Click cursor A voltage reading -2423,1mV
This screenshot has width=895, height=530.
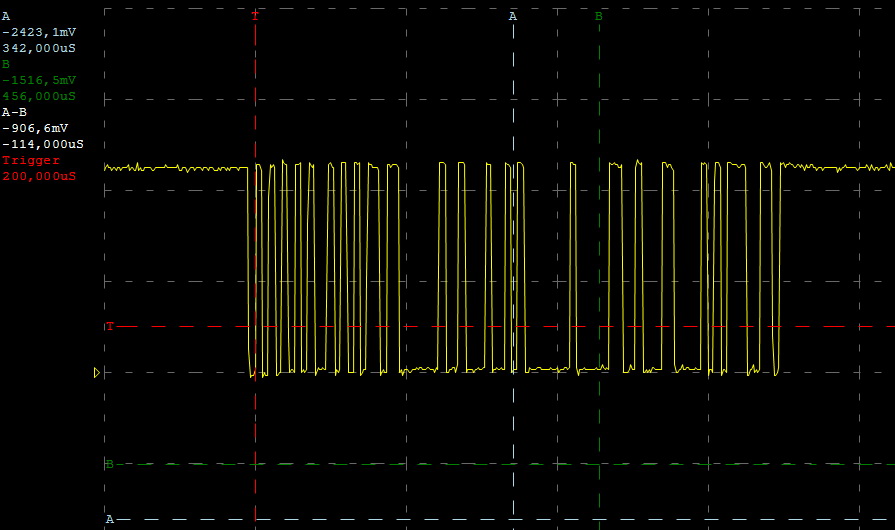point(39,33)
